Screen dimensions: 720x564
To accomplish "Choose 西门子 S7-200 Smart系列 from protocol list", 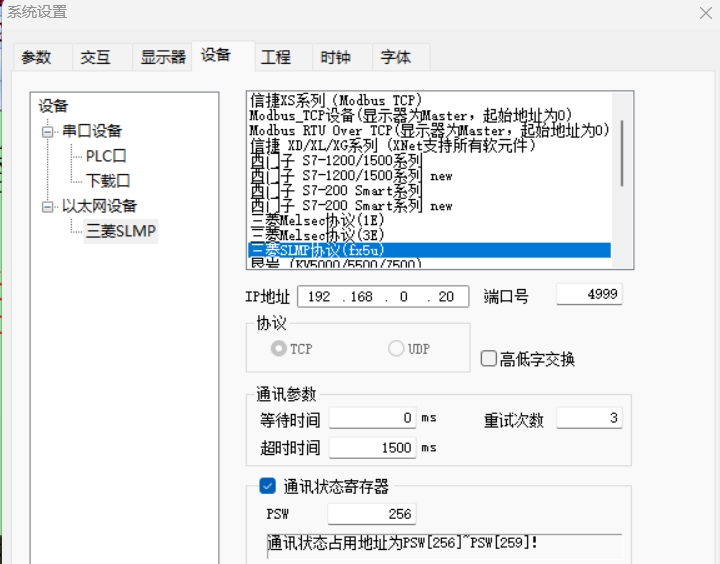I will pyautogui.click(x=336, y=191).
